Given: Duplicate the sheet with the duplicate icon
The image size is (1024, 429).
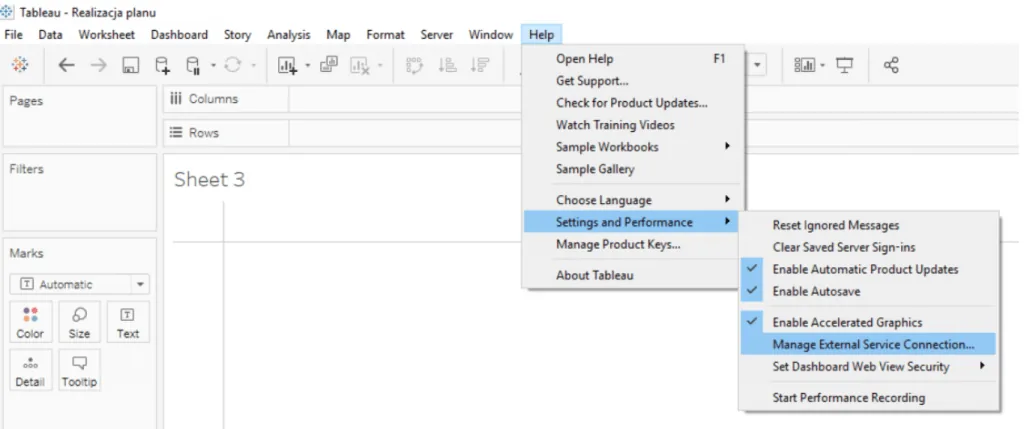Looking at the screenshot, I should click(328, 65).
